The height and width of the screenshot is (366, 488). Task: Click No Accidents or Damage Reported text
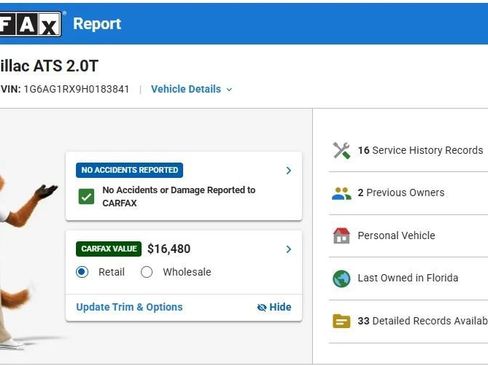pos(179,196)
